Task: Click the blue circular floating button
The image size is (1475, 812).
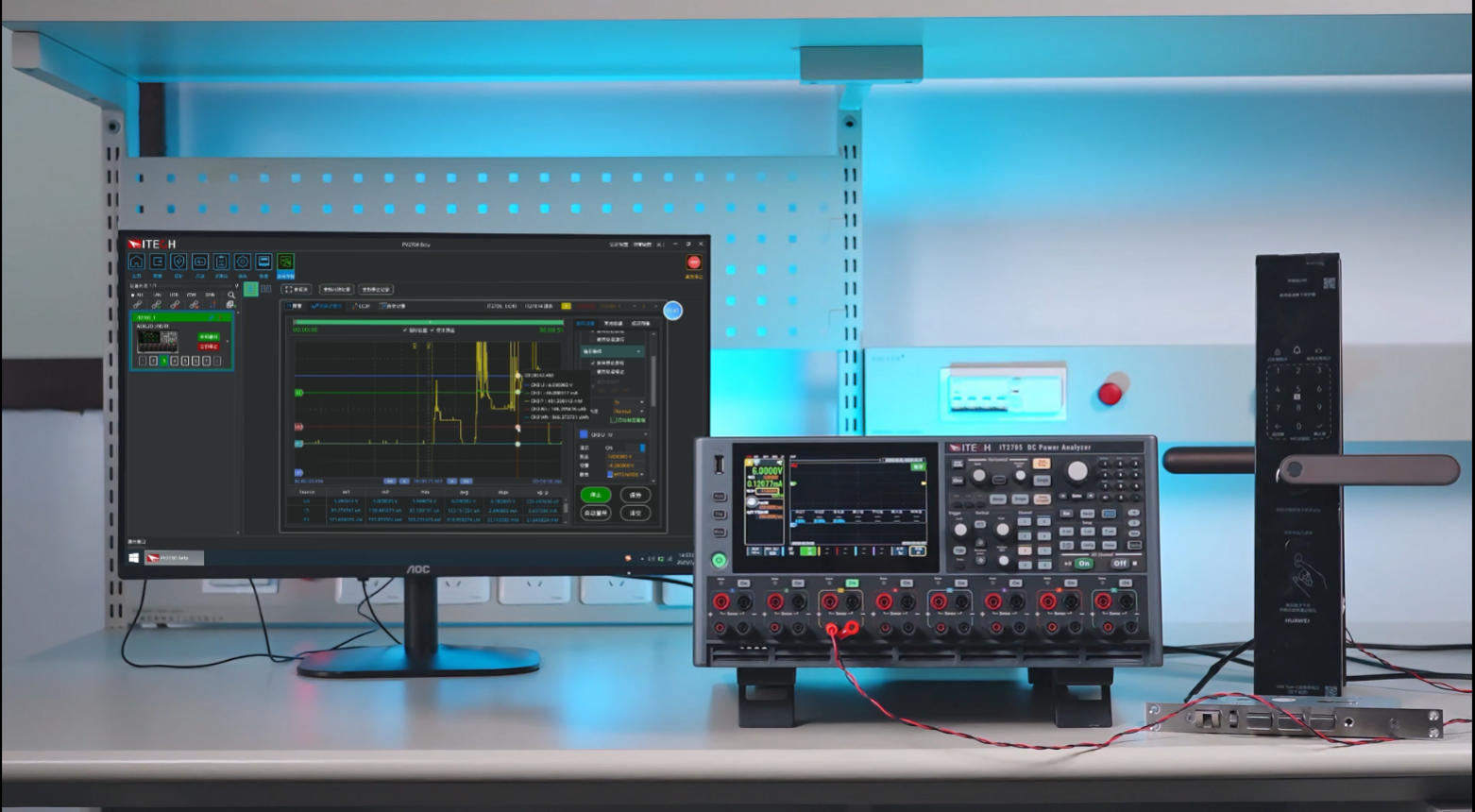Action: tap(672, 311)
